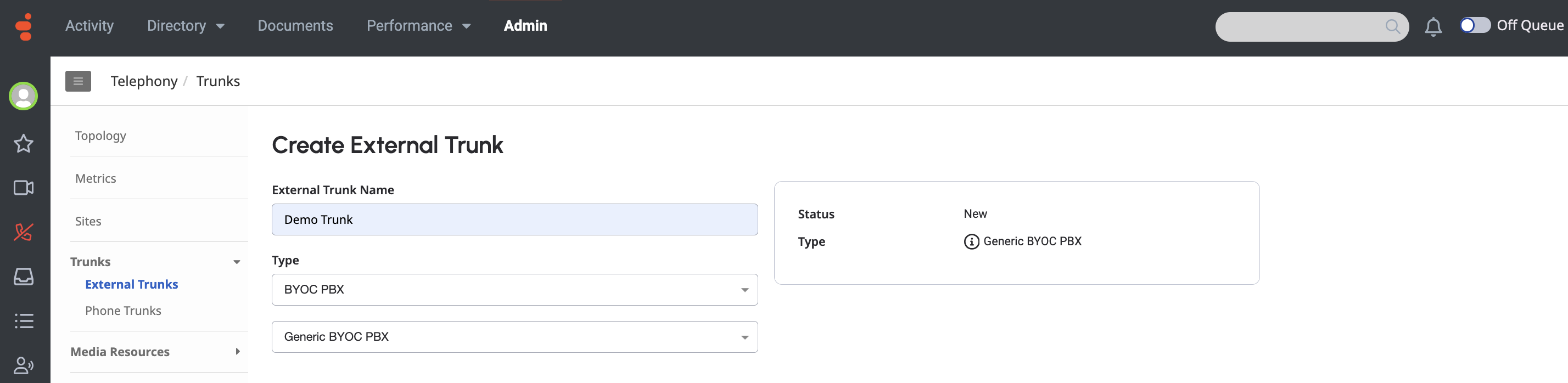
Task: Open the phone calls sidebar icon
Action: 23,232
